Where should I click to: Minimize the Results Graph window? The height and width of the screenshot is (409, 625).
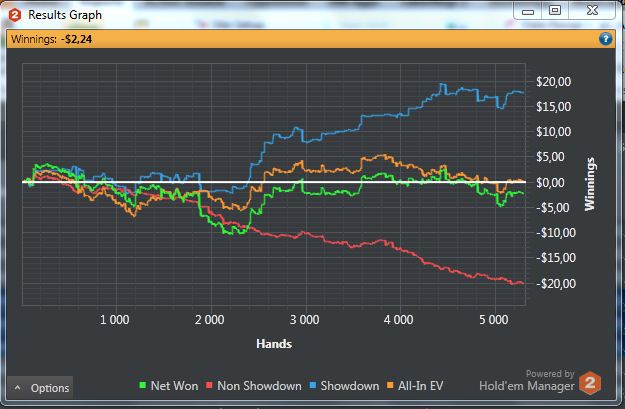[528, 11]
